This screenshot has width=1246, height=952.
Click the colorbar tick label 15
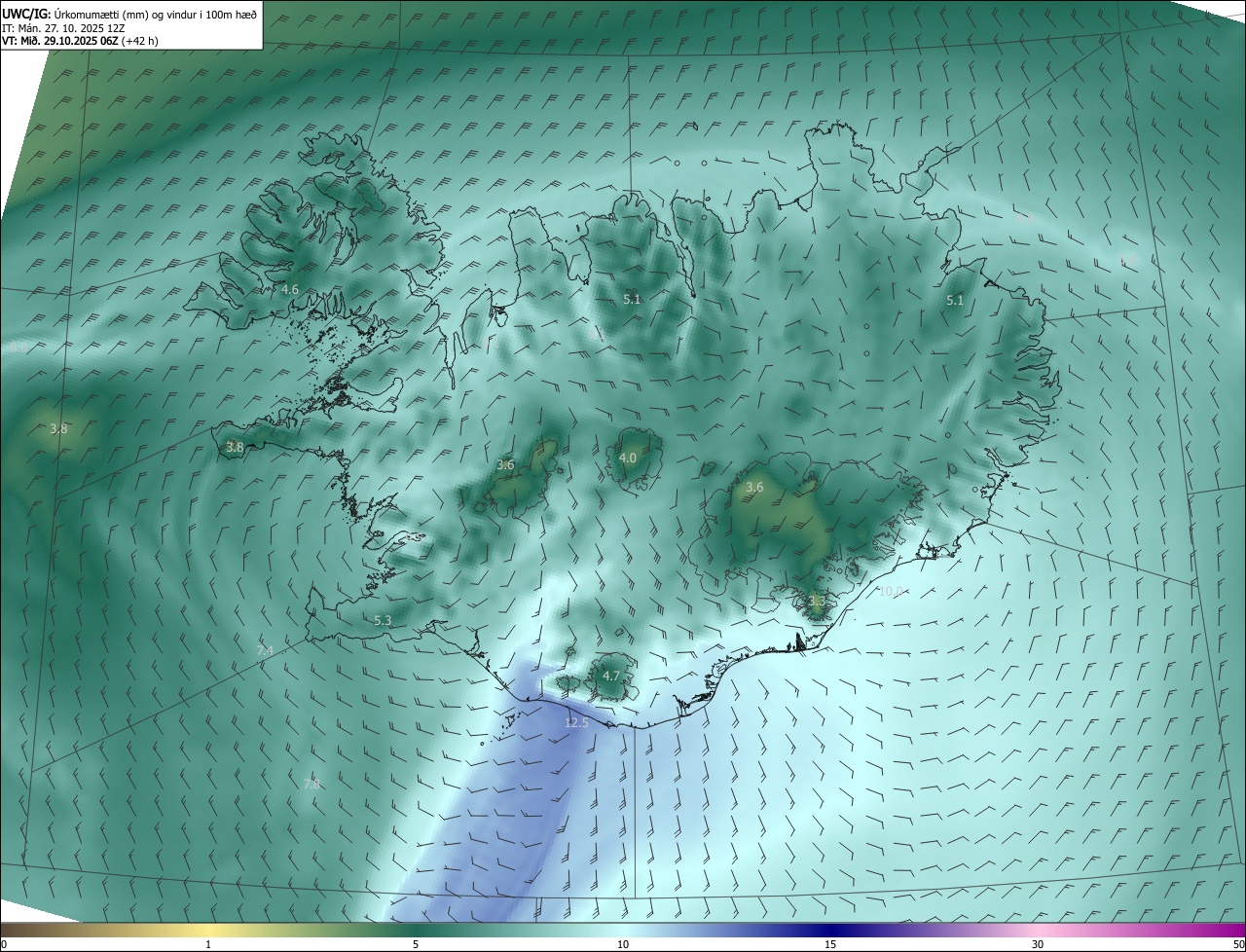pos(830,944)
